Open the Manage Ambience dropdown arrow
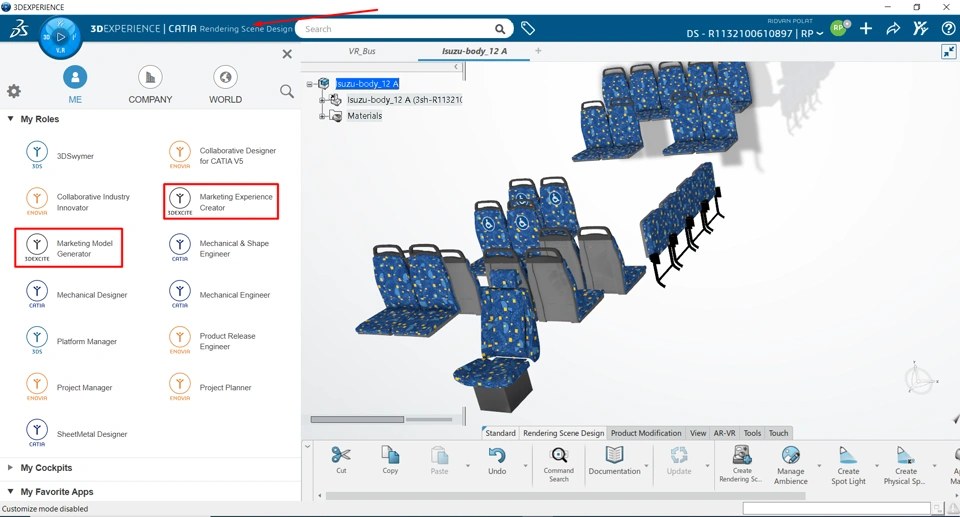Screen dimensions: 960x517 pyautogui.click(x=819, y=466)
